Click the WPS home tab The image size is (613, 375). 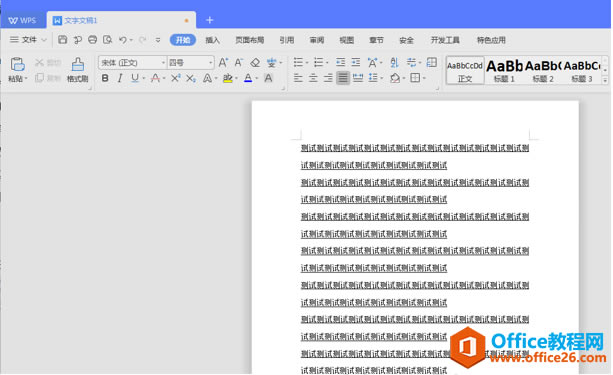22,20
